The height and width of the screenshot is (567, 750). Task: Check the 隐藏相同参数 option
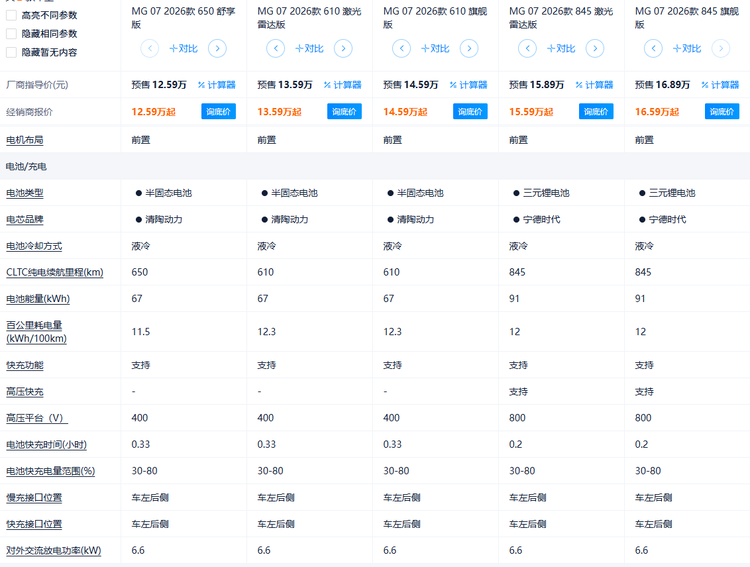(11, 33)
